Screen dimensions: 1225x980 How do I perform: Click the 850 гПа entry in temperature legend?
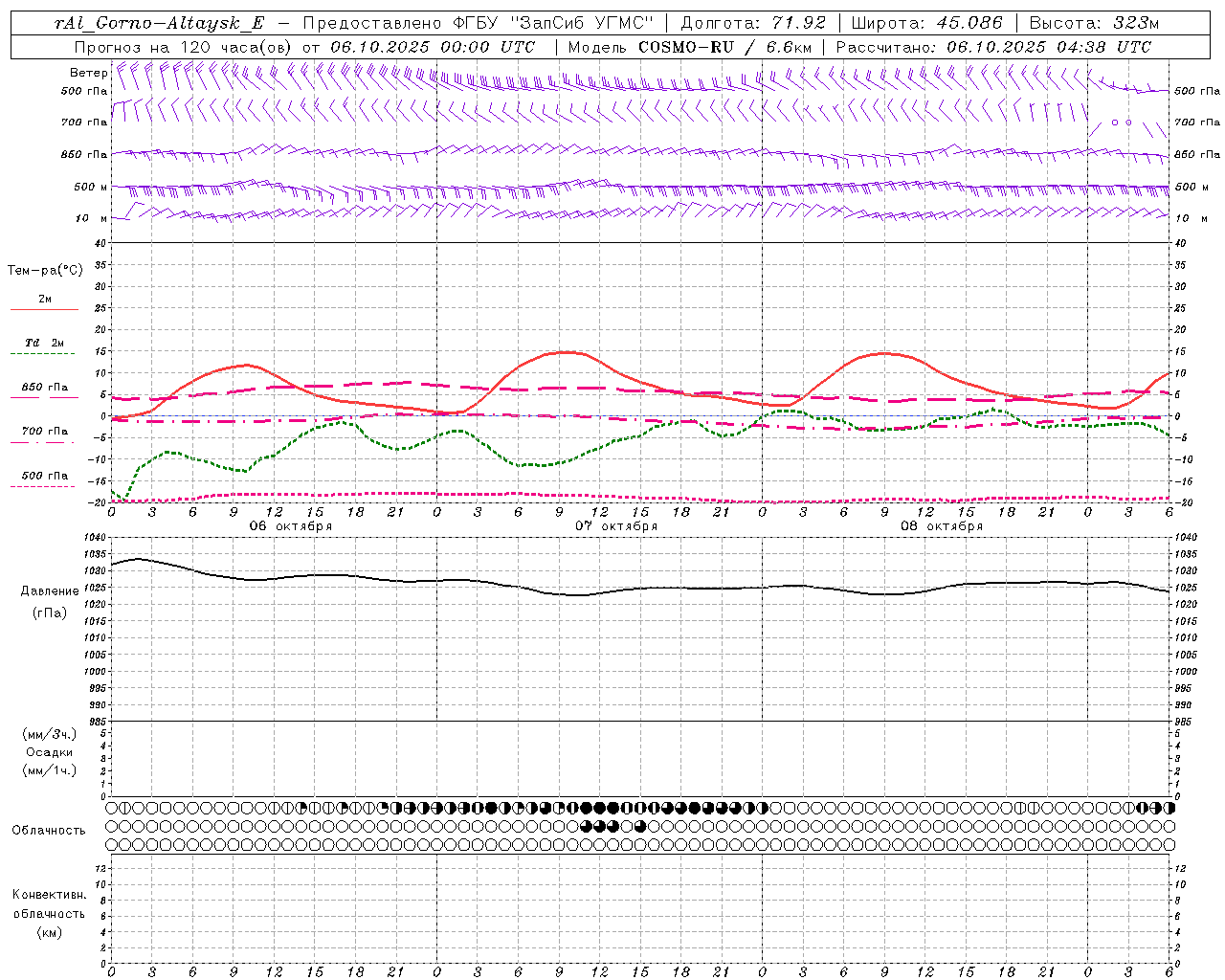45,388
